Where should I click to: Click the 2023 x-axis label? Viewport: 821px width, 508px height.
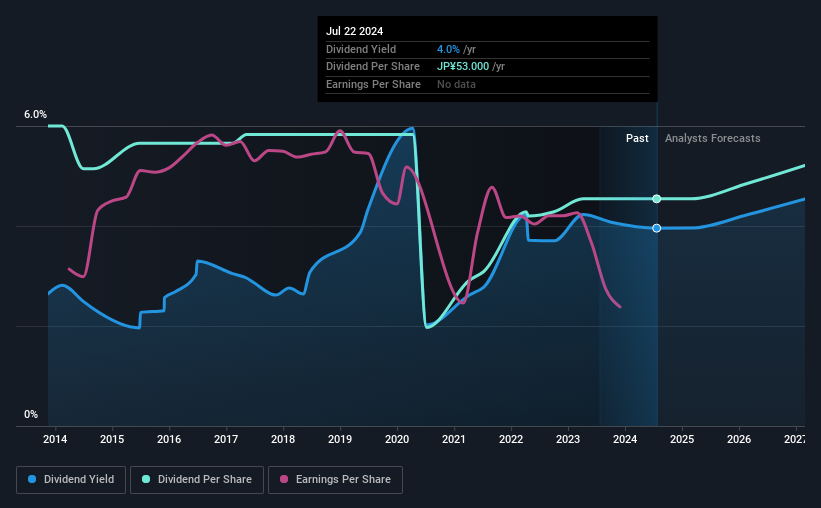coord(568,439)
